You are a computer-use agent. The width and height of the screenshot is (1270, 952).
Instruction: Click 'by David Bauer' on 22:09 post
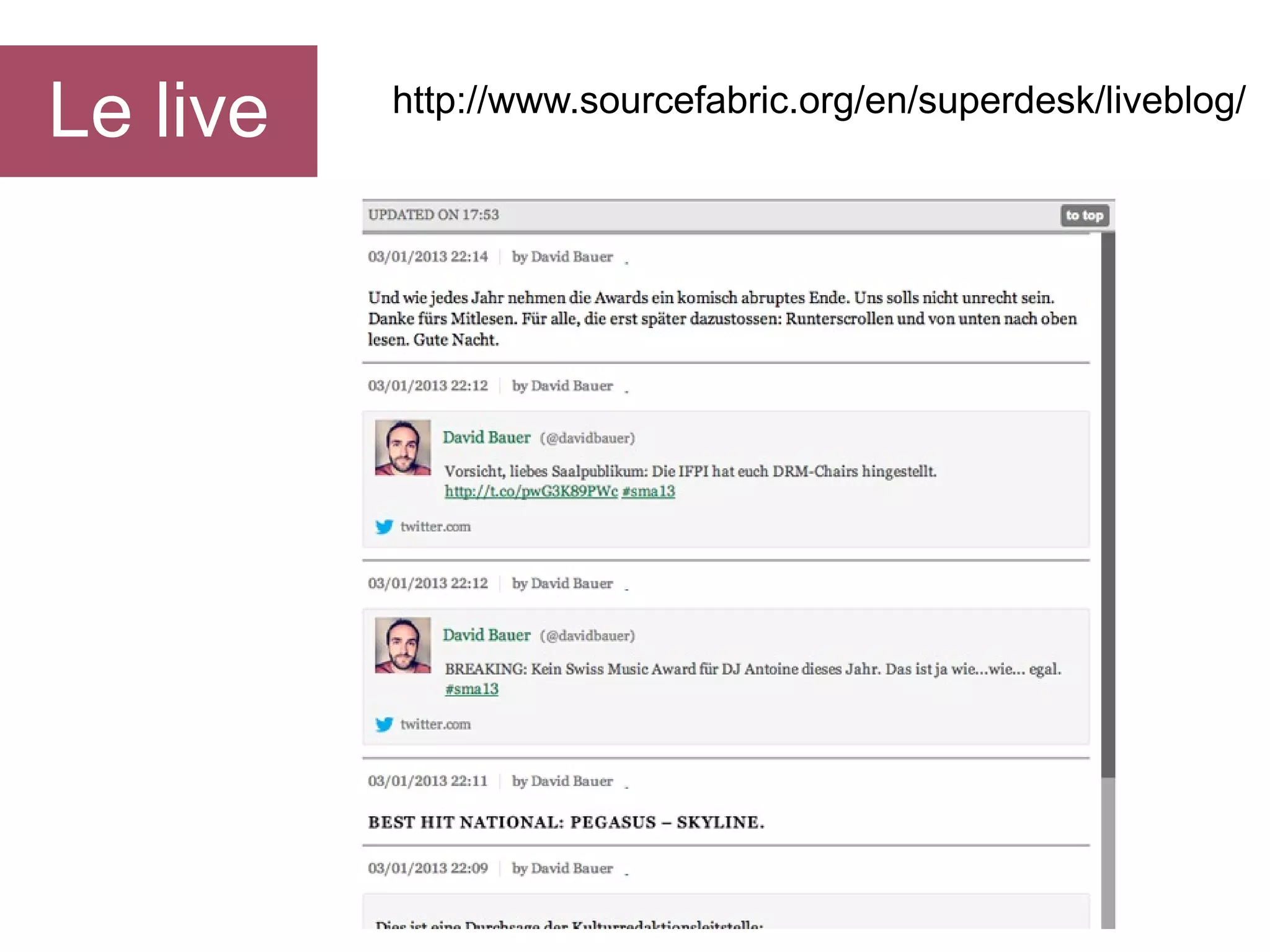pos(562,868)
